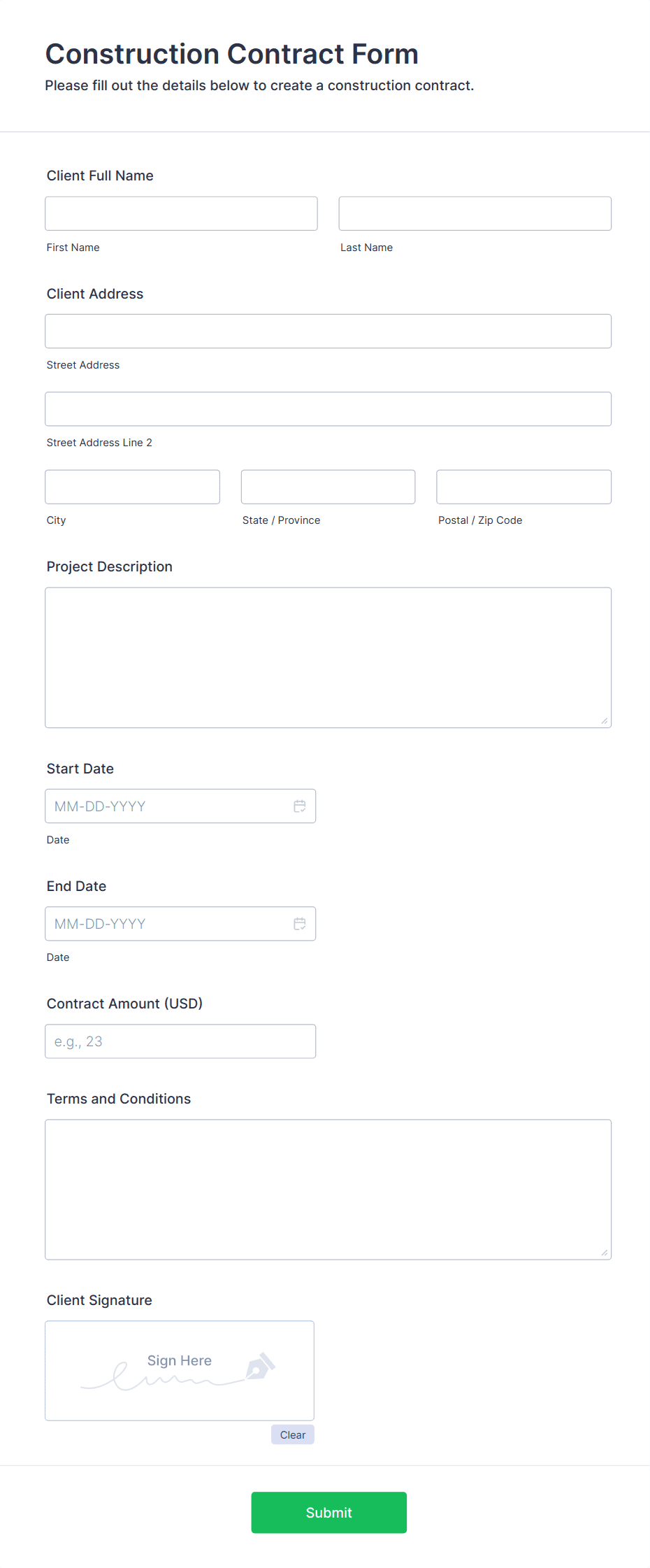Click the Start Date MM-DD-YYYY field

(x=168, y=806)
